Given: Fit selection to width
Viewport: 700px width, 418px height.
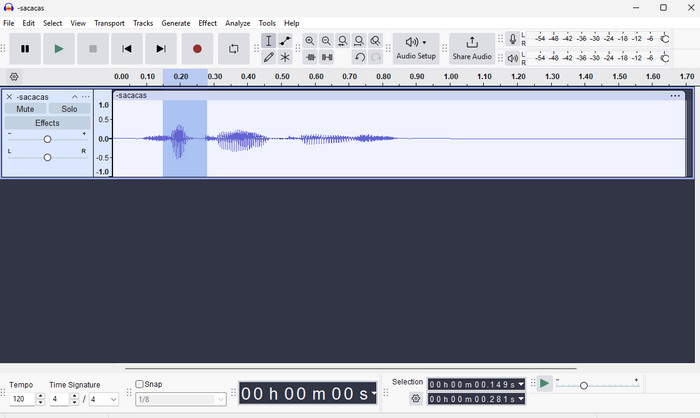Looking at the screenshot, I should point(342,41).
